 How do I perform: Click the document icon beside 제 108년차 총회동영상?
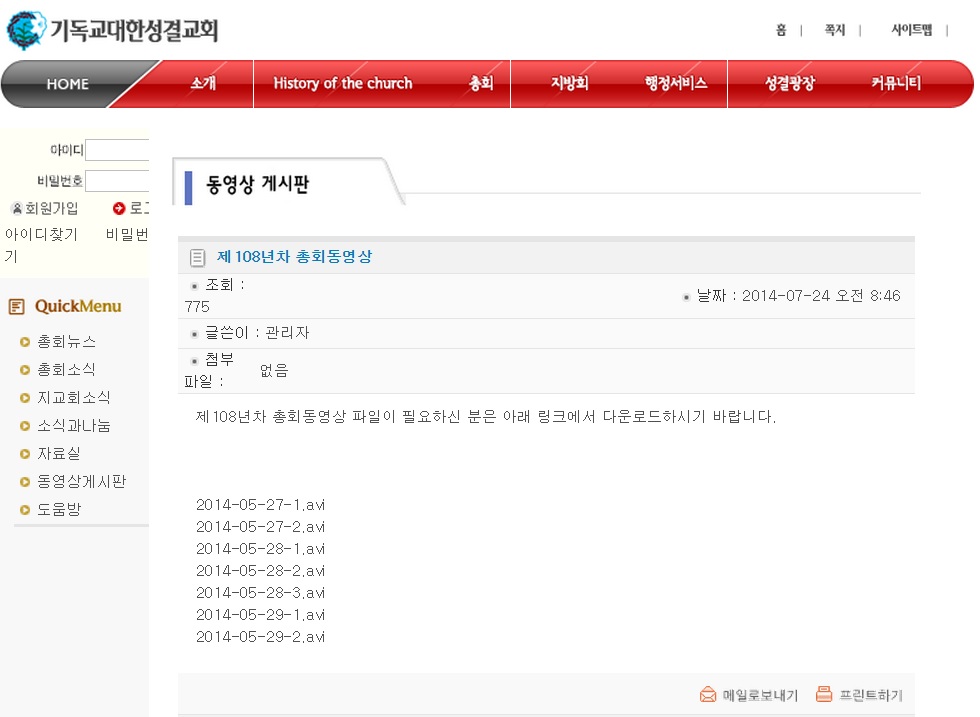click(197, 257)
